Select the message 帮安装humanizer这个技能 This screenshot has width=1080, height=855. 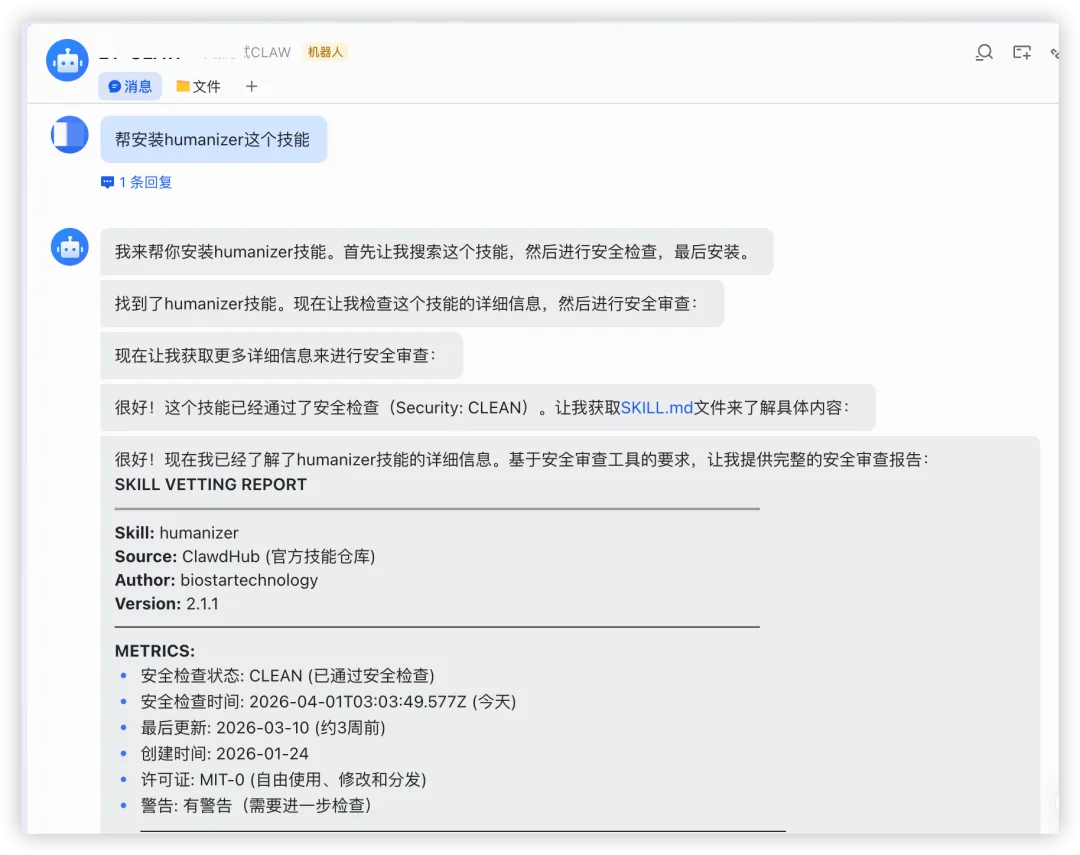(x=214, y=139)
